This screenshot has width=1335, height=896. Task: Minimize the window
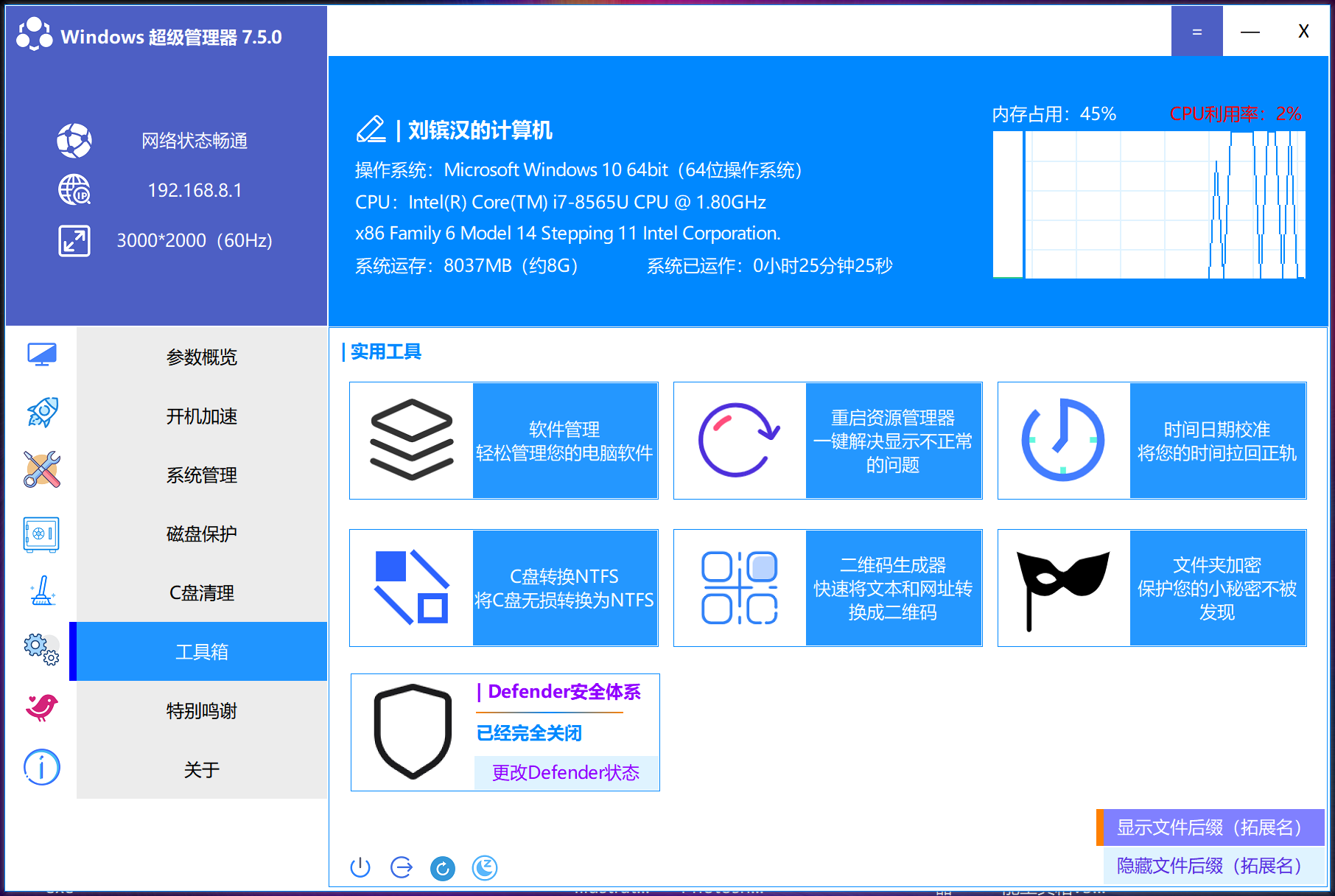tap(1250, 31)
